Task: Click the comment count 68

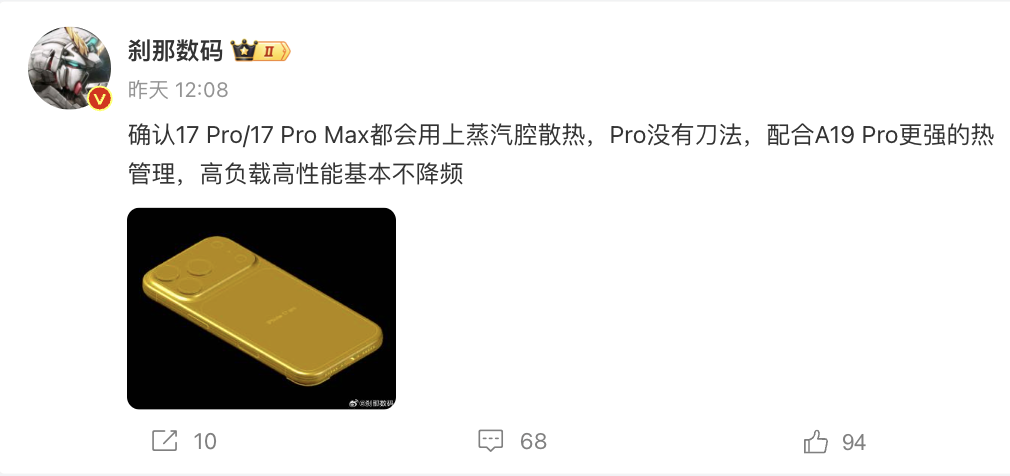Action: (533, 442)
